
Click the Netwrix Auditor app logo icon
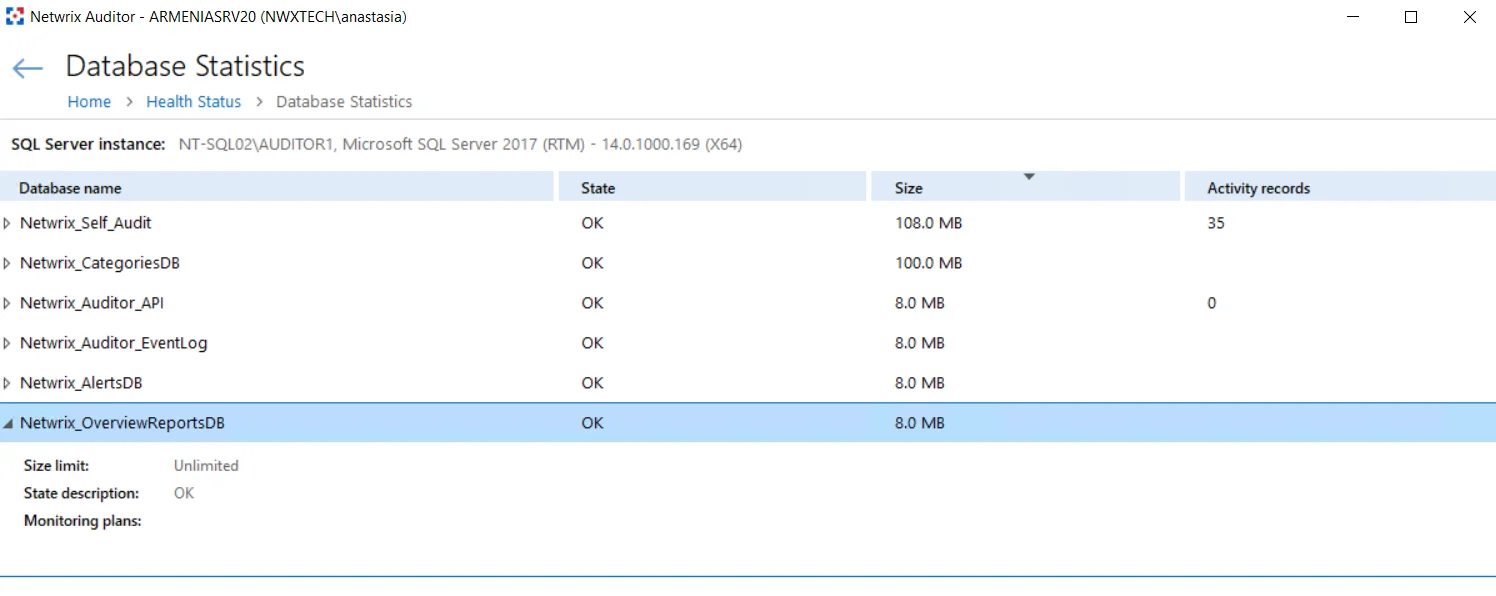coord(15,16)
